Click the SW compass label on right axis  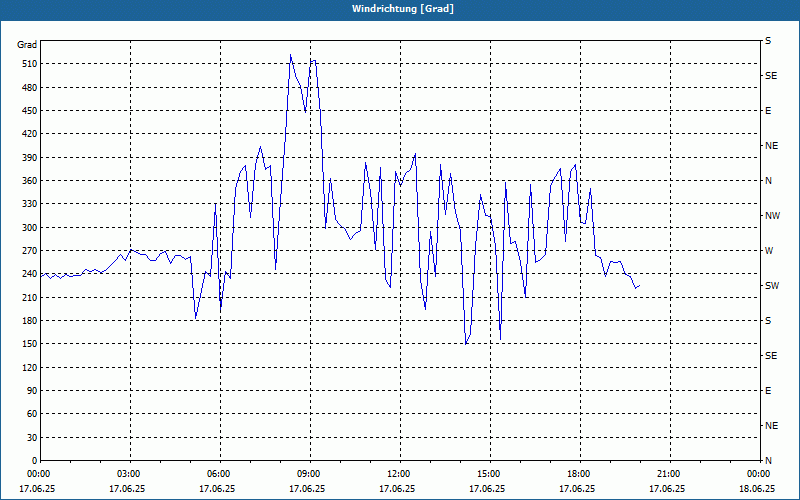tap(772, 286)
